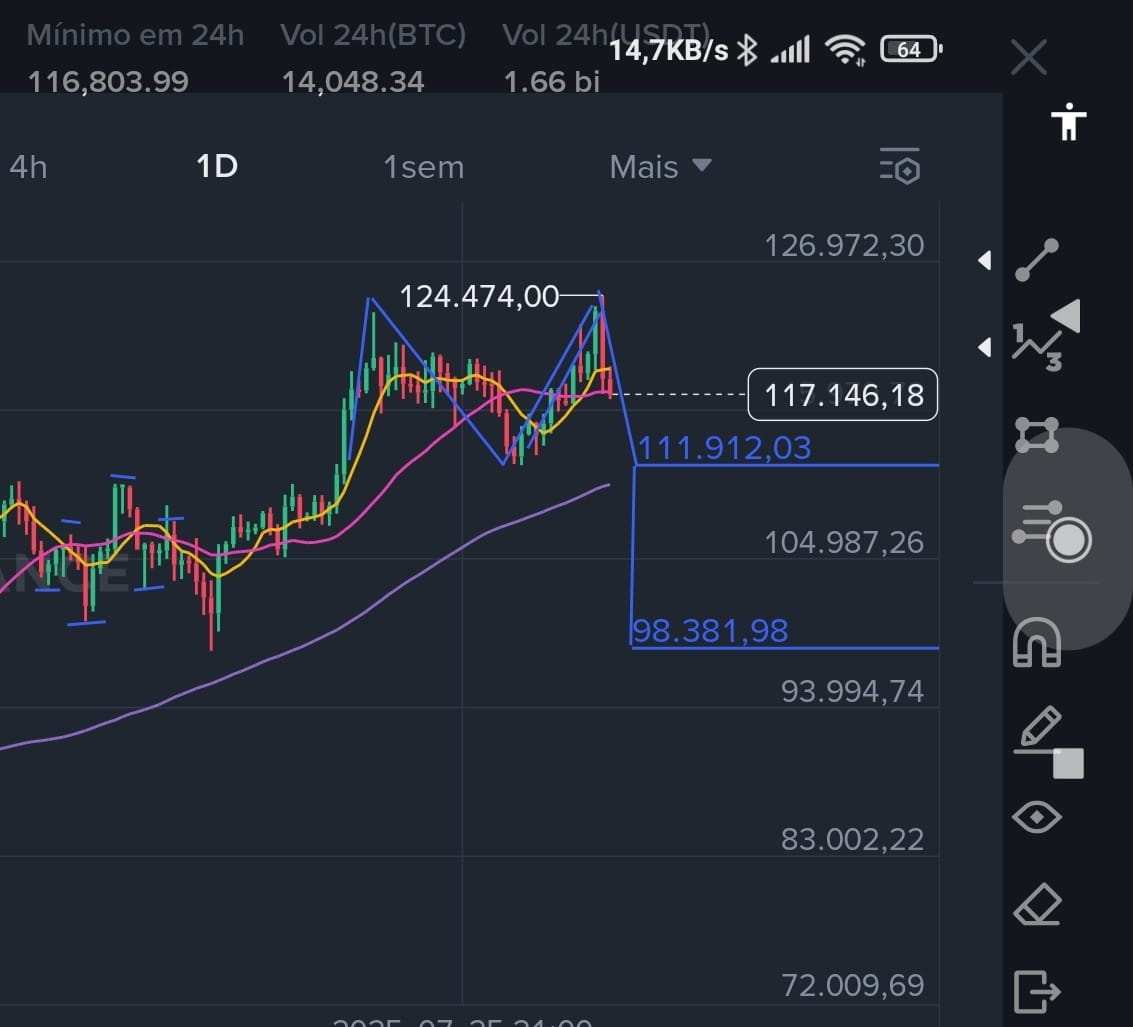Screen dimensions: 1133x1027
Task: Close the drawing toolbar with the X
Action: pos(1029,57)
